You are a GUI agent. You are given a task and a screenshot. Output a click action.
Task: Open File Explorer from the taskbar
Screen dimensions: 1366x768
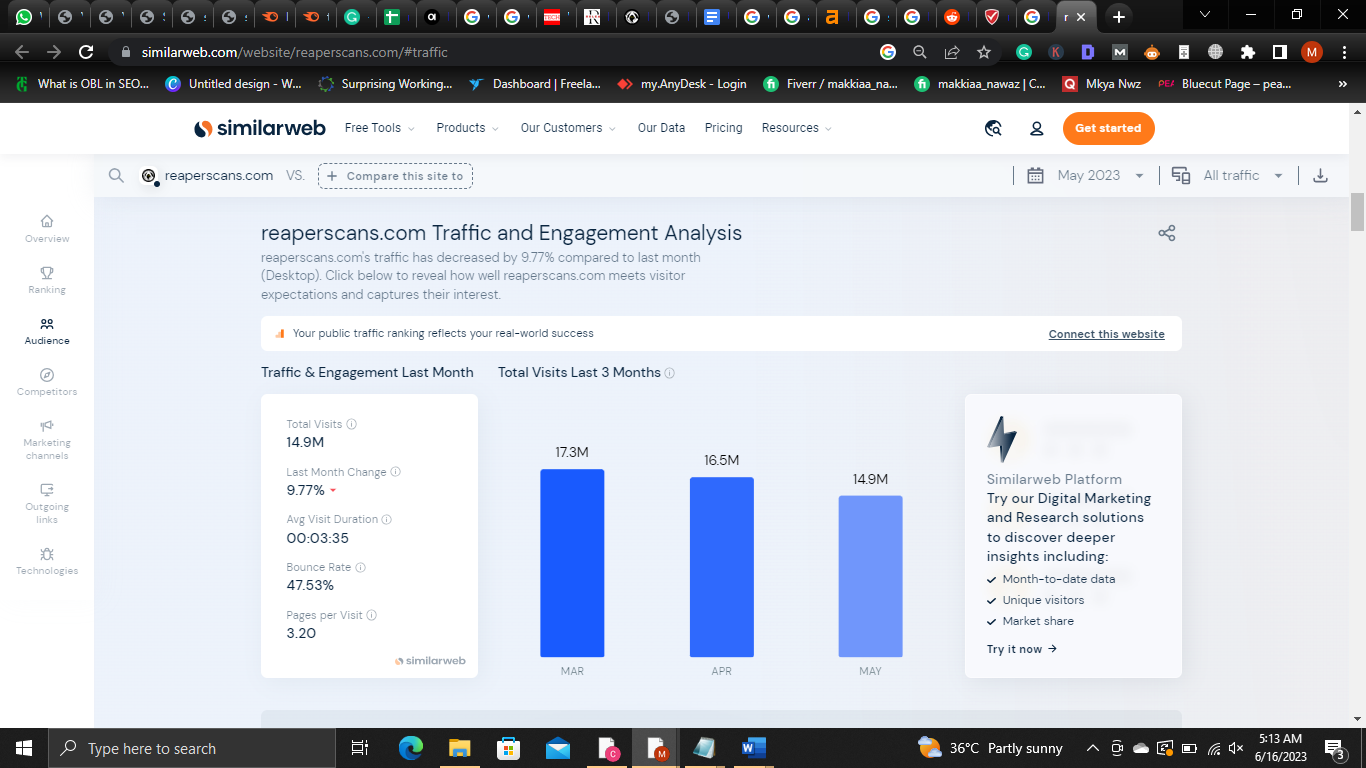(x=460, y=748)
